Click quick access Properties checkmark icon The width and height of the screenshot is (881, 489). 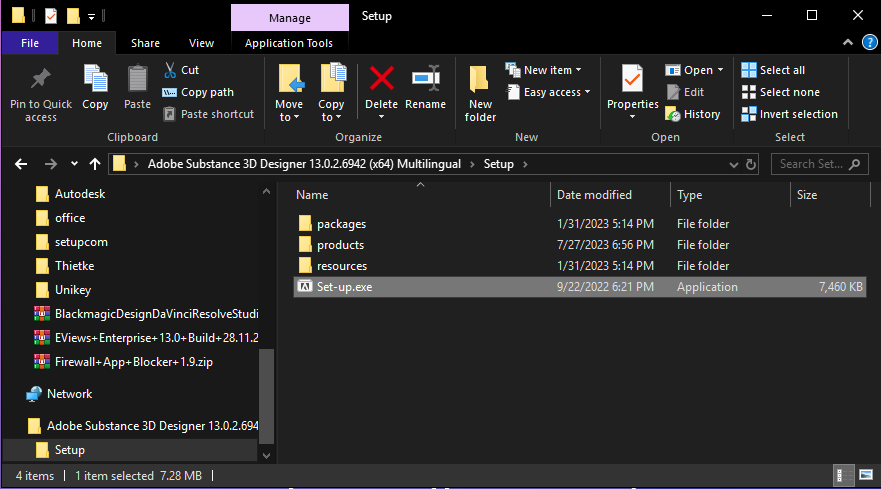tap(51, 16)
